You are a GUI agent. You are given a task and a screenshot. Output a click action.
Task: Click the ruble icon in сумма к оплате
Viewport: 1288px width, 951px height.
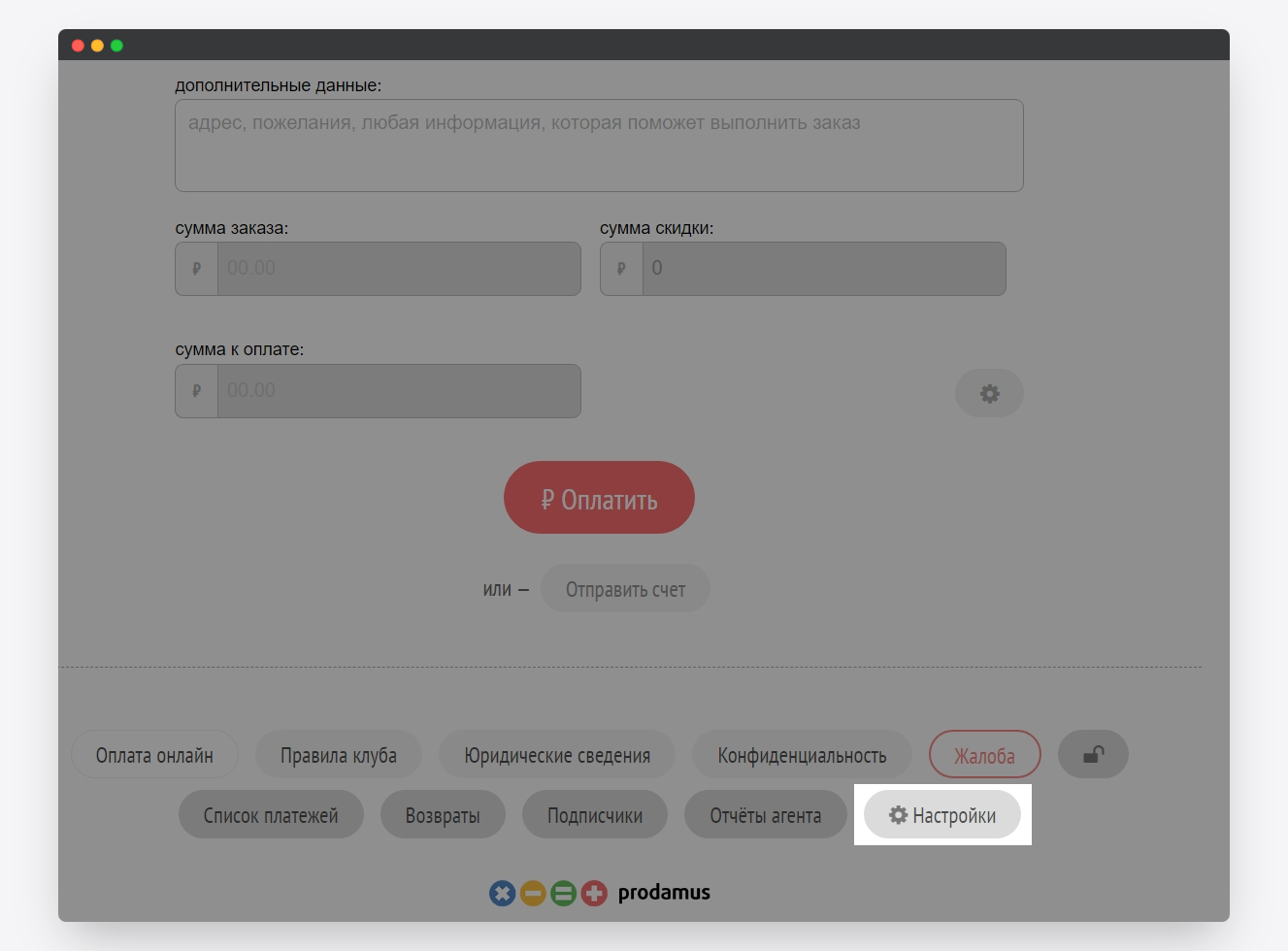click(x=197, y=391)
